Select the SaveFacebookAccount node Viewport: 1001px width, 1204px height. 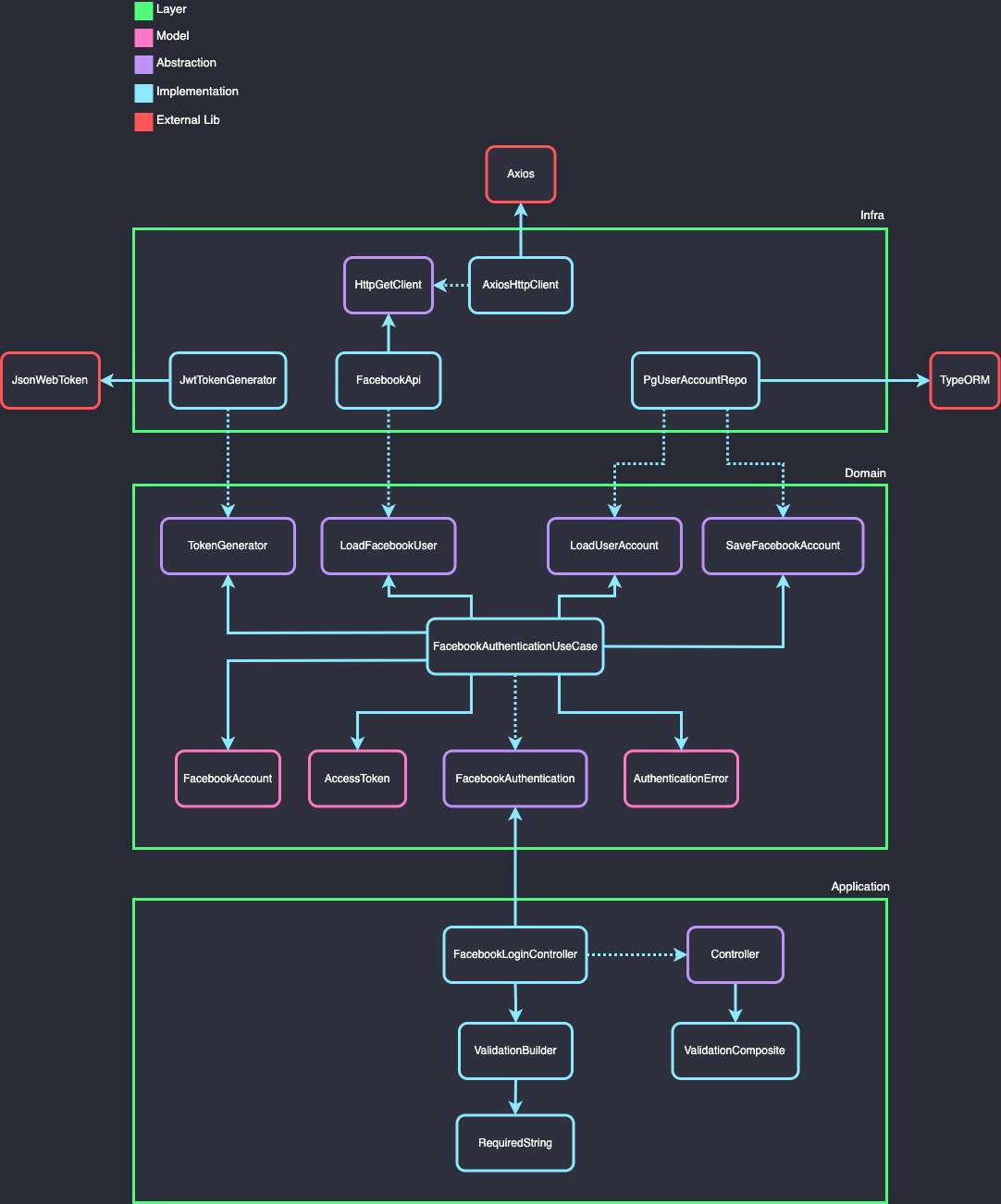(x=782, y=546)
